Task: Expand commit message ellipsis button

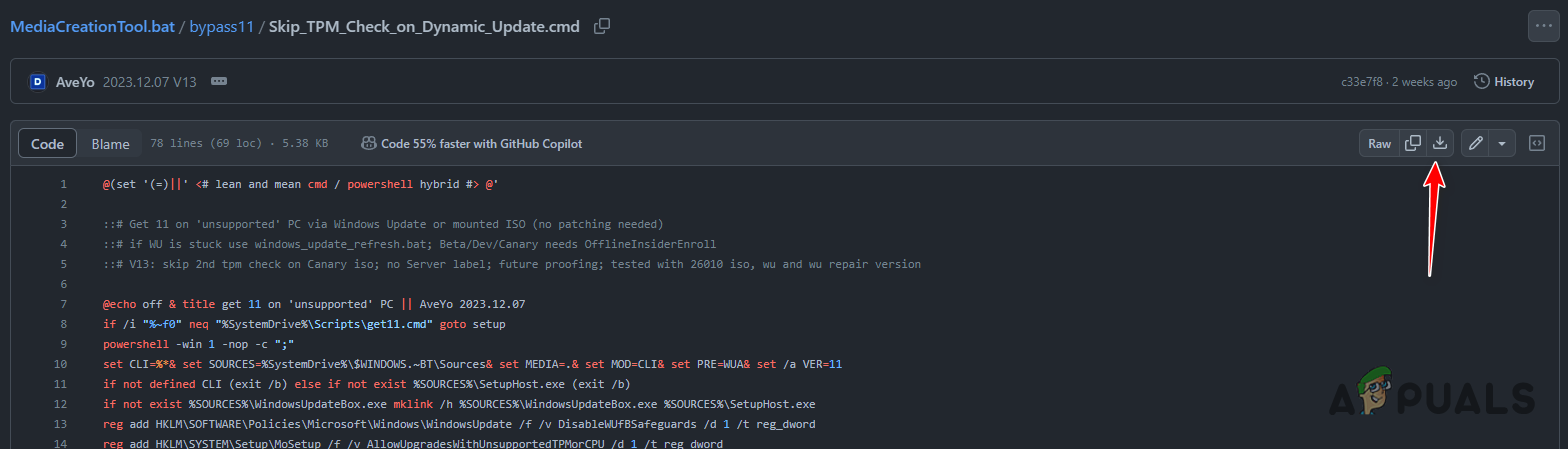Action: click(x=219, y=81)
